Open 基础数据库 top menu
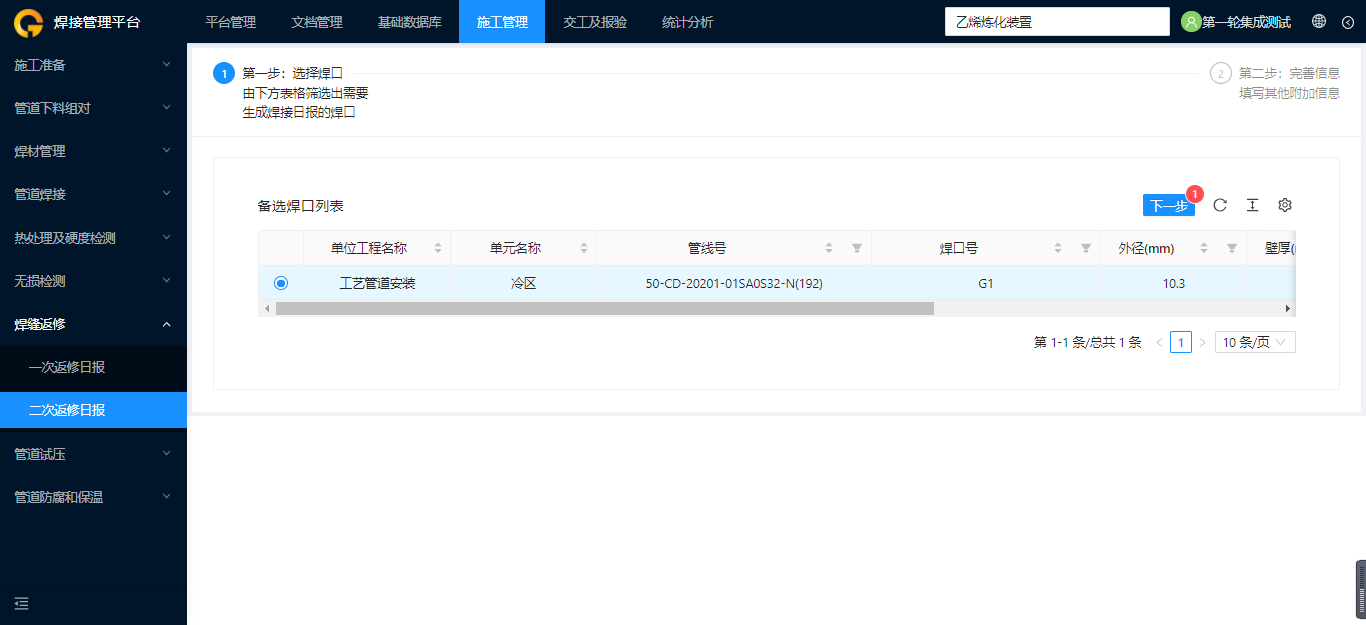 (x=409, y=22)
